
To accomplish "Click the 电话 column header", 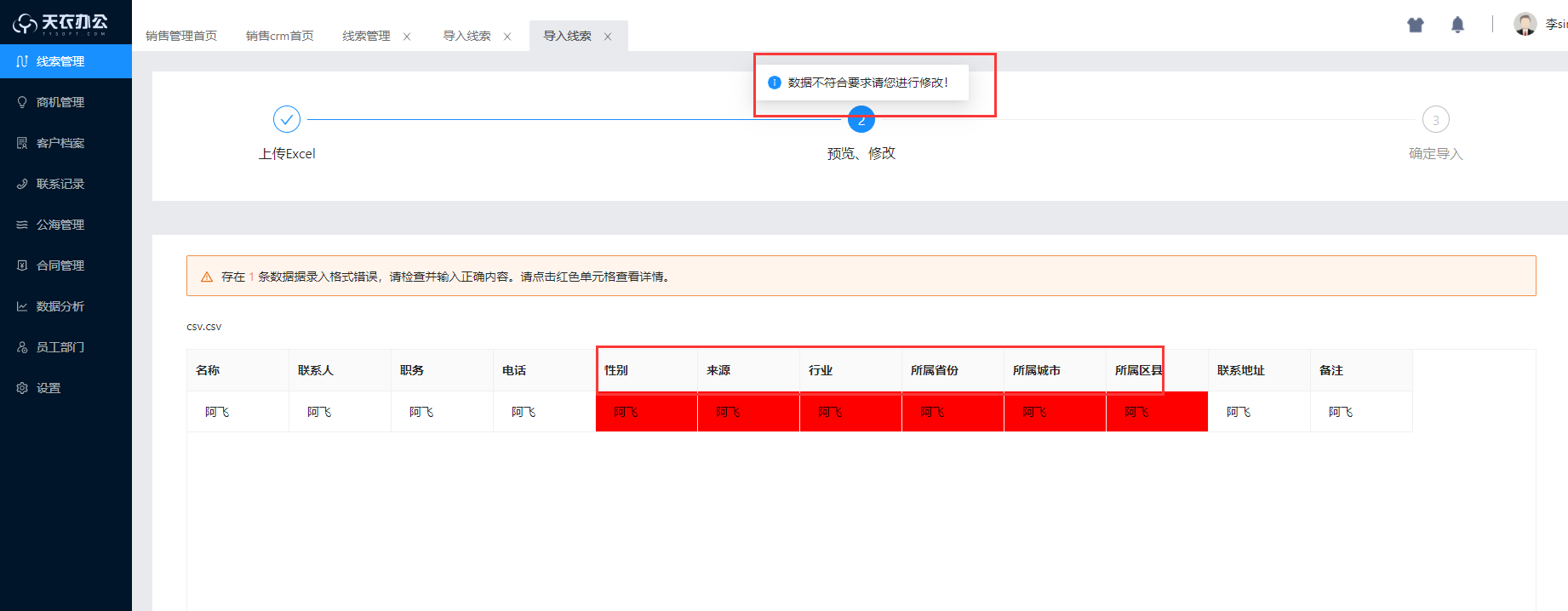I will 545,370.
